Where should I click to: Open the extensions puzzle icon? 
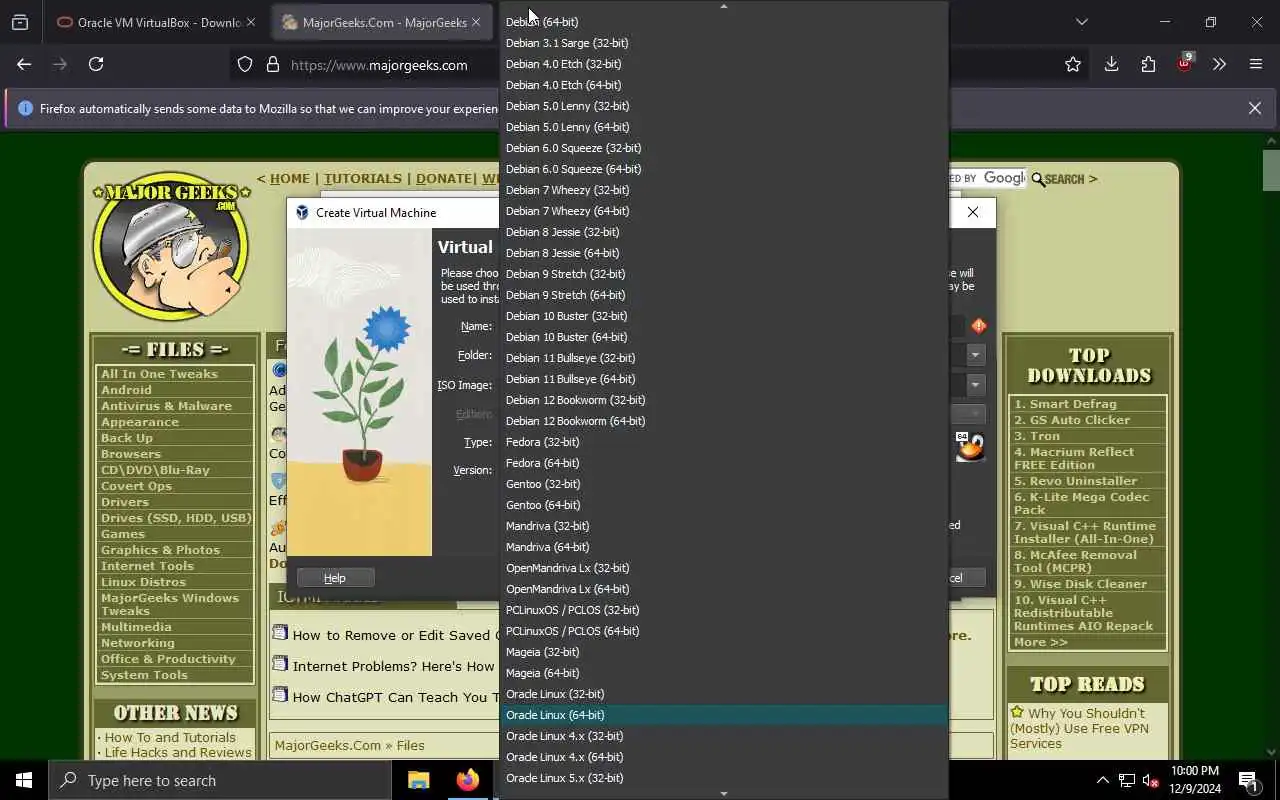click(1148, 64)
